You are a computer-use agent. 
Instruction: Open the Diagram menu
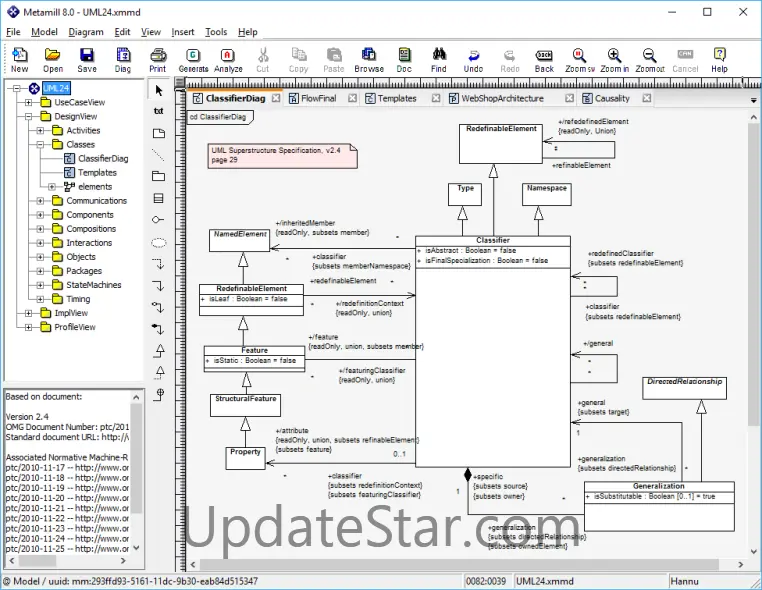pos(86,32)
